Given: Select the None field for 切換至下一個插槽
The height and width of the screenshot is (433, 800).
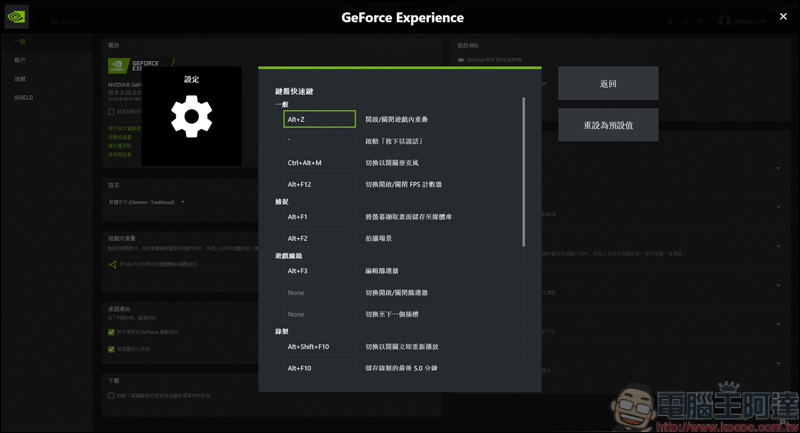Looking at the screenshot, I should [x=319, y=314].
